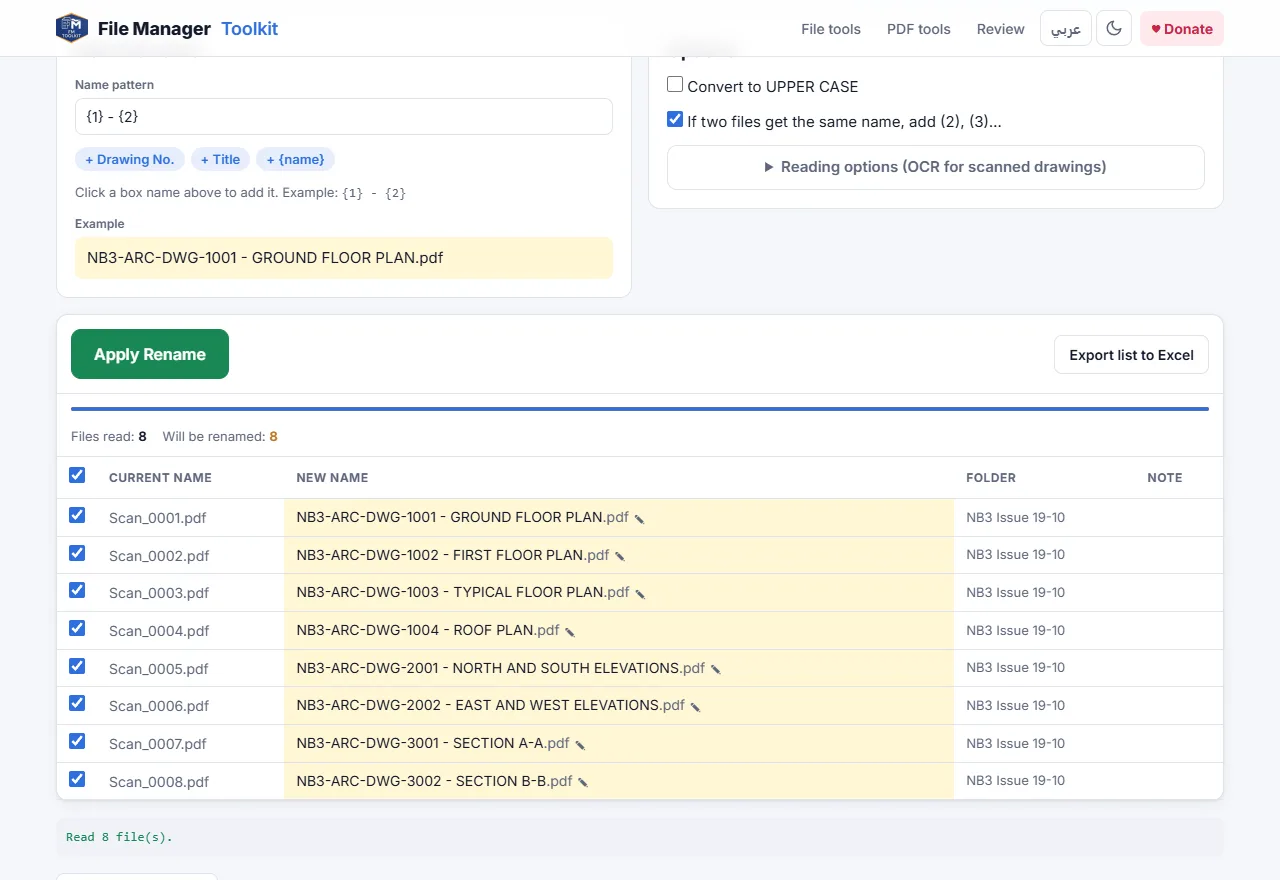Viewport: 1280px width, 880px height.
Task: Click the File Manager Toolkit logo icon
Action: click(x=72, y=28)
